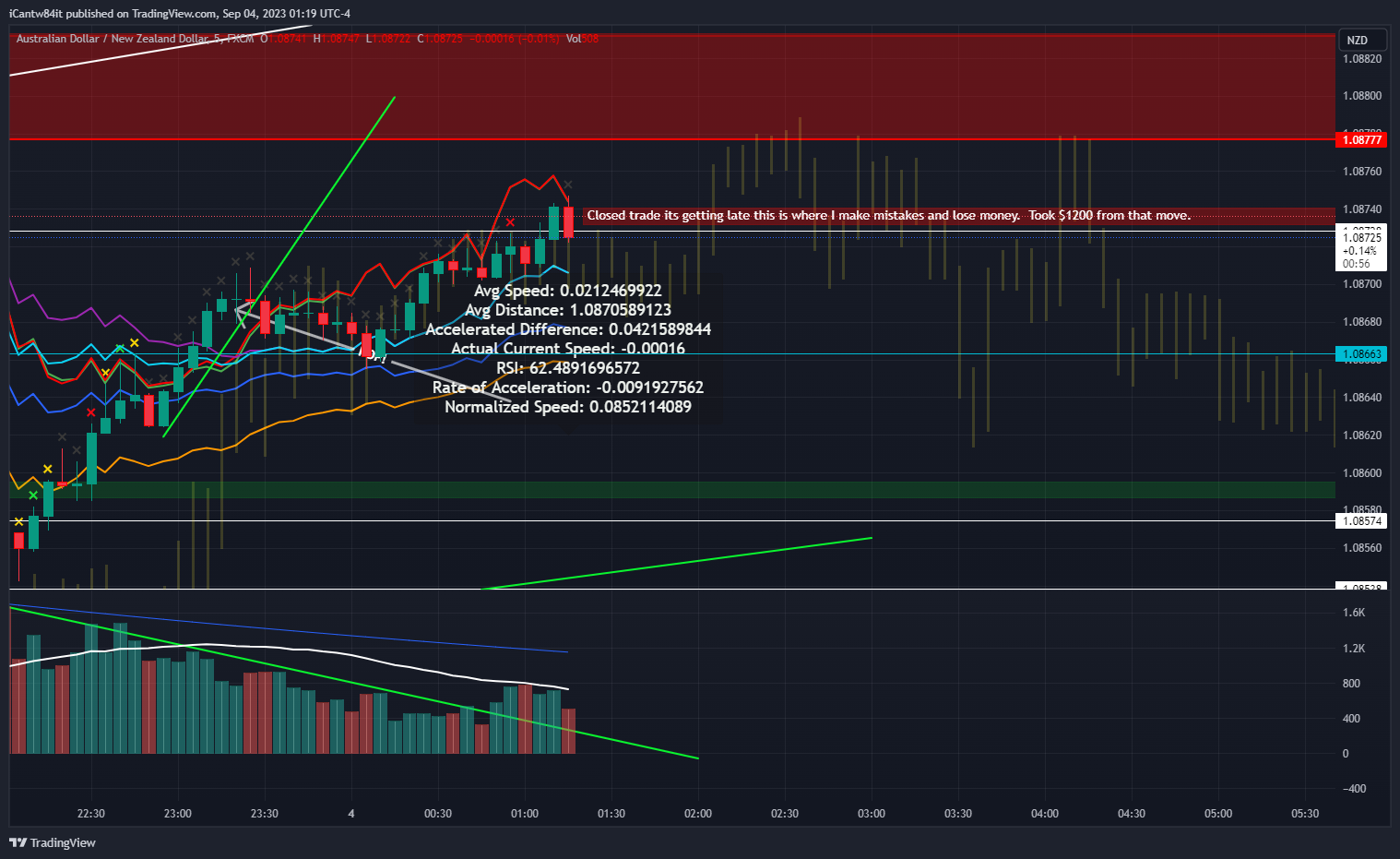Click the 1.08560 price axis tick
This screenshot has height=859, width=1400.
[1362, 548]
